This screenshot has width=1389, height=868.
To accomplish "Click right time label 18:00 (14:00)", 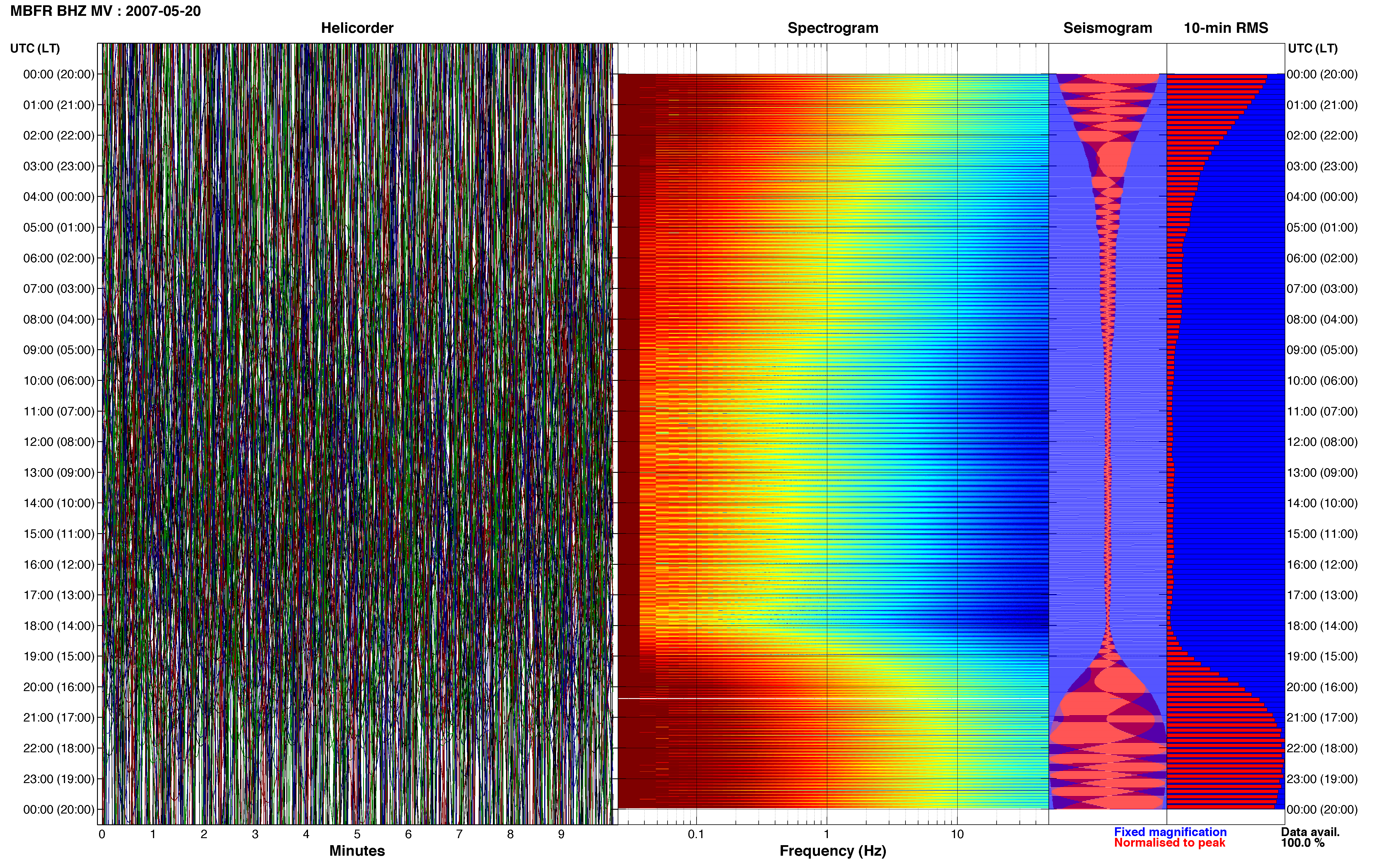I will coord(1322,626).
